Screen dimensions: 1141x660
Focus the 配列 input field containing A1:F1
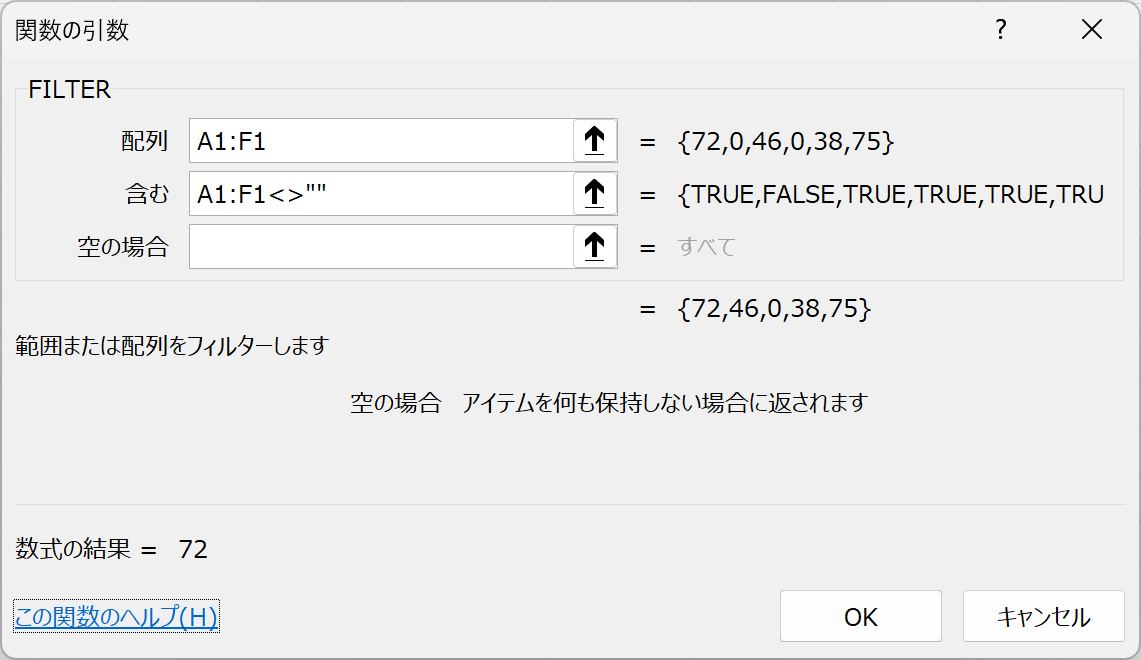[381, 140]
